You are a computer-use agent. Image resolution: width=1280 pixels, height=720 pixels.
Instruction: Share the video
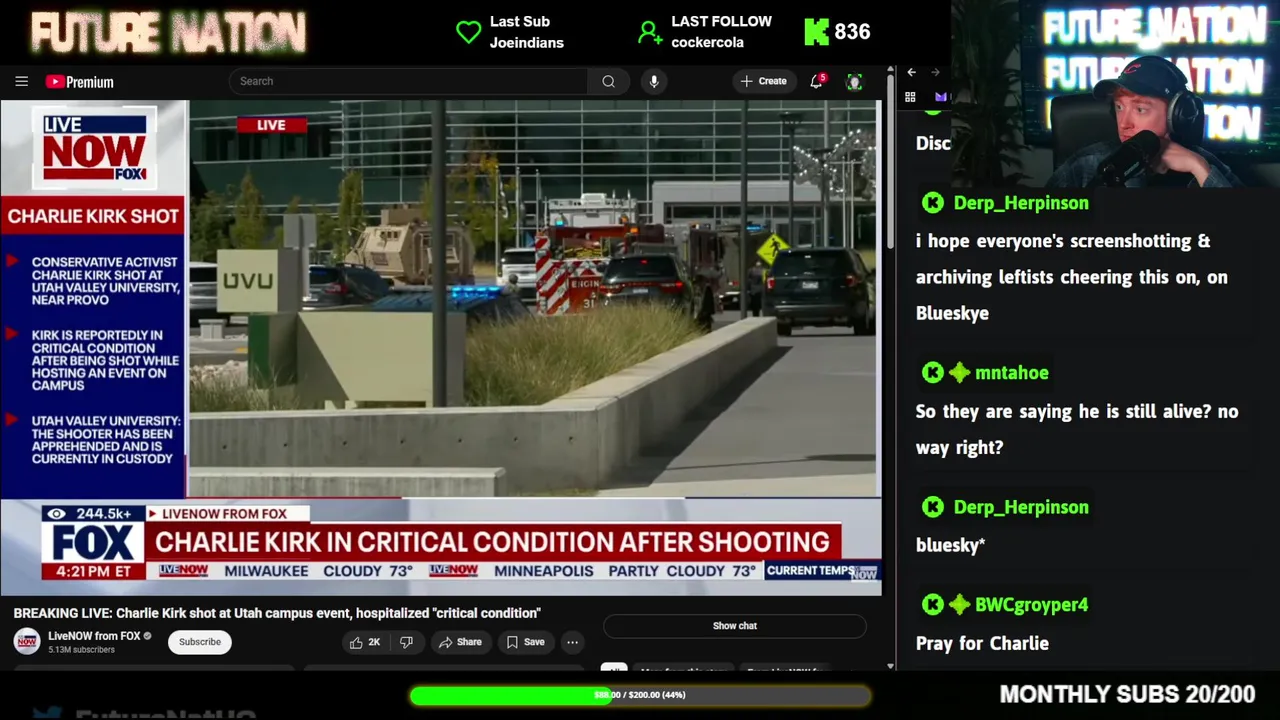[460, 642]
